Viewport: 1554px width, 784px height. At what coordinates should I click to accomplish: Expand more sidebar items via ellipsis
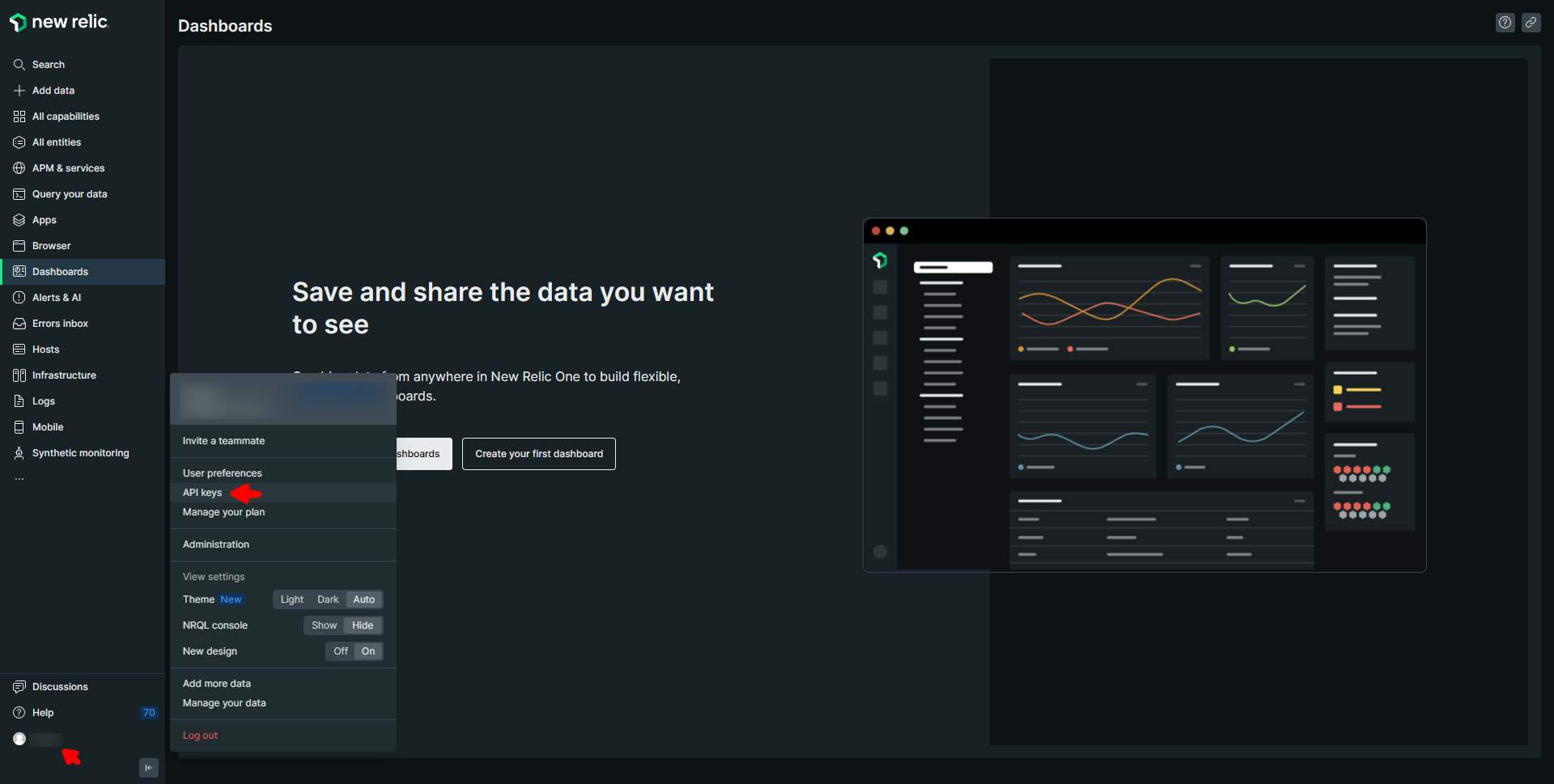(19, 479)
